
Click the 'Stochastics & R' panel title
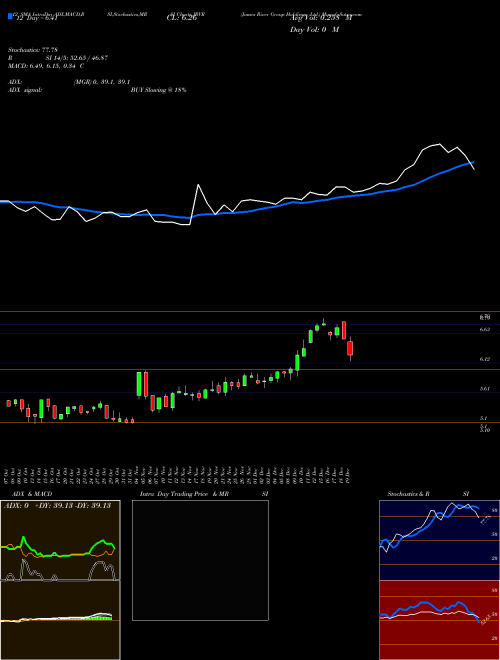tap(408, 494)
